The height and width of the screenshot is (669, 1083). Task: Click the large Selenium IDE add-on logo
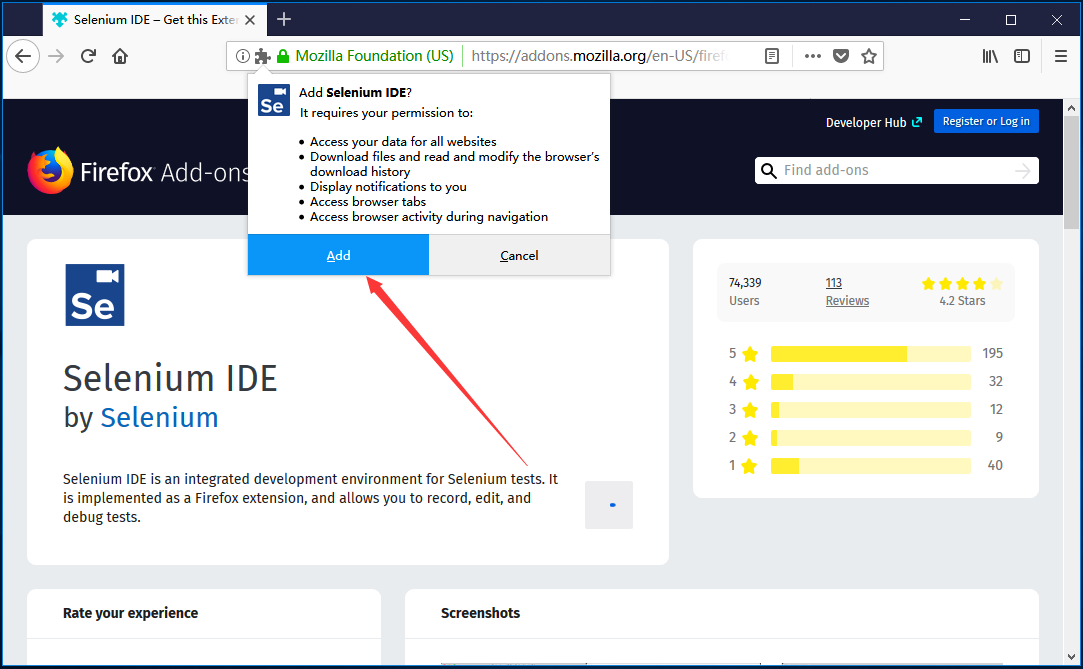95,295
